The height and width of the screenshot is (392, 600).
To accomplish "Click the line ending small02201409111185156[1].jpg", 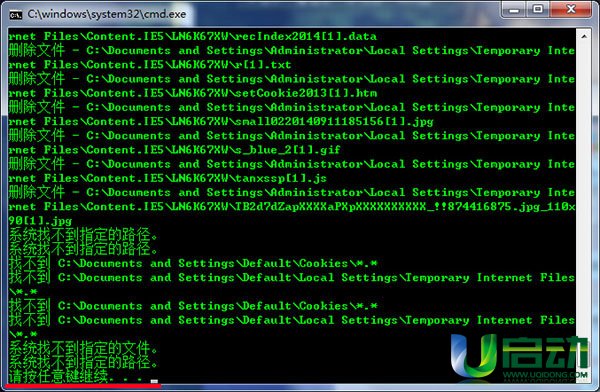I will pos(221,121).
